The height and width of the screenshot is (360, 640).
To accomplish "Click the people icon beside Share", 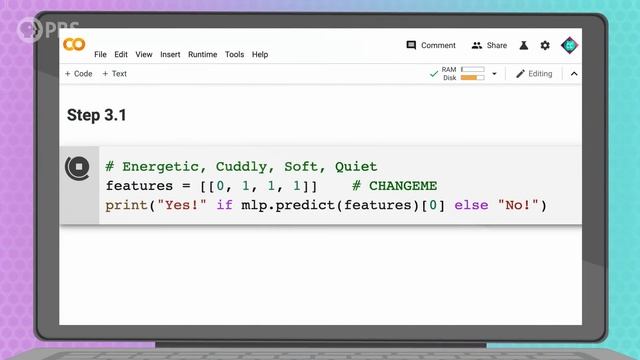I will pos(477,45).
